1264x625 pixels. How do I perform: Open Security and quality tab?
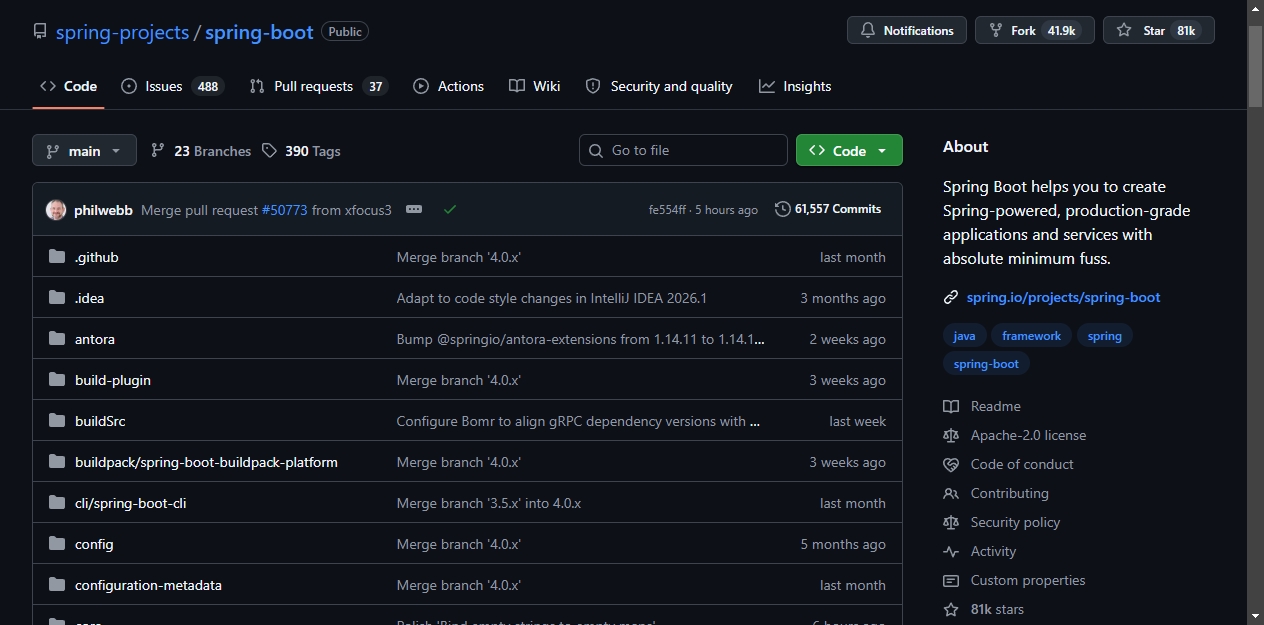coord(659,86)
